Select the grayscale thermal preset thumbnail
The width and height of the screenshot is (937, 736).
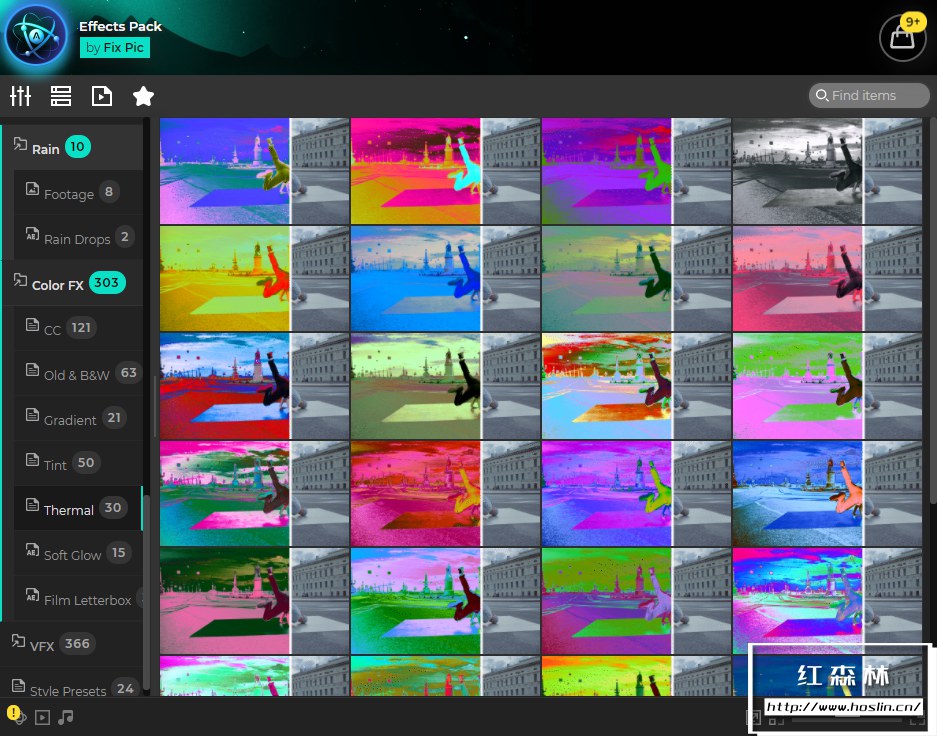[x=827, y=171]
